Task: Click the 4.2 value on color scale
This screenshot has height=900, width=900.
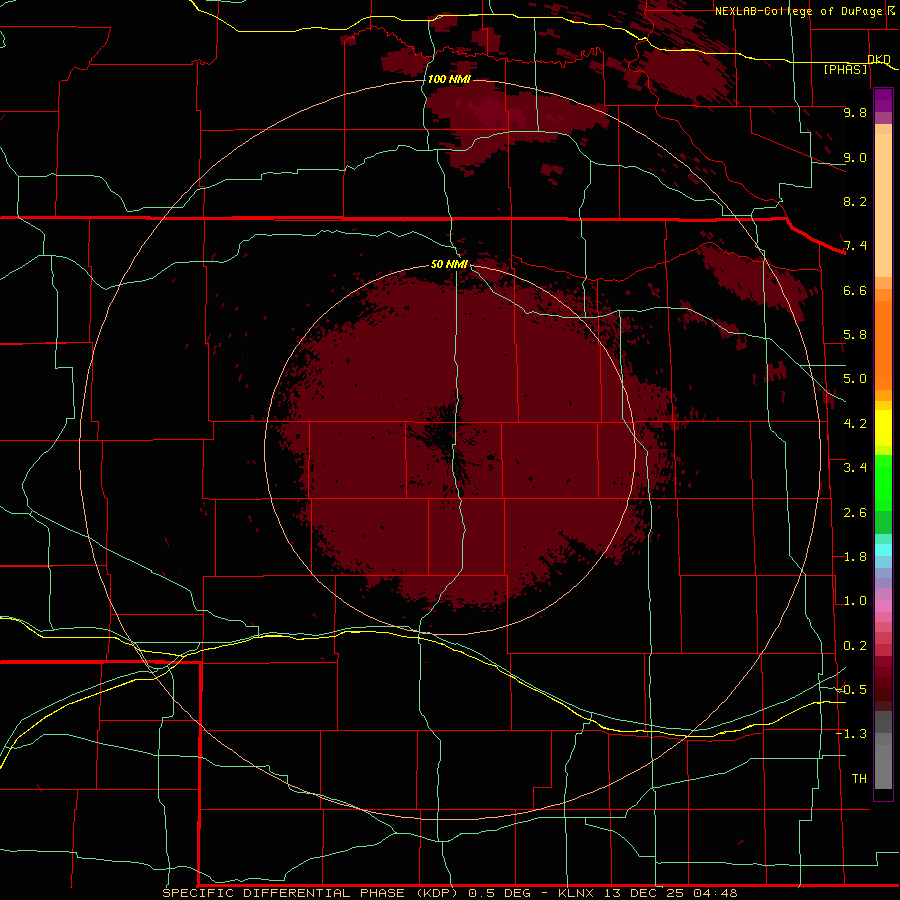Action: pos(855,424)
